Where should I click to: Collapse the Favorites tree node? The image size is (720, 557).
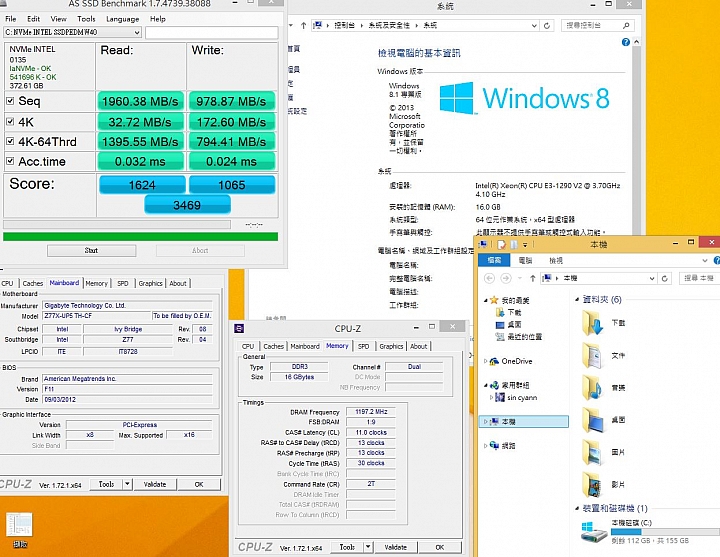coord(485,300)
